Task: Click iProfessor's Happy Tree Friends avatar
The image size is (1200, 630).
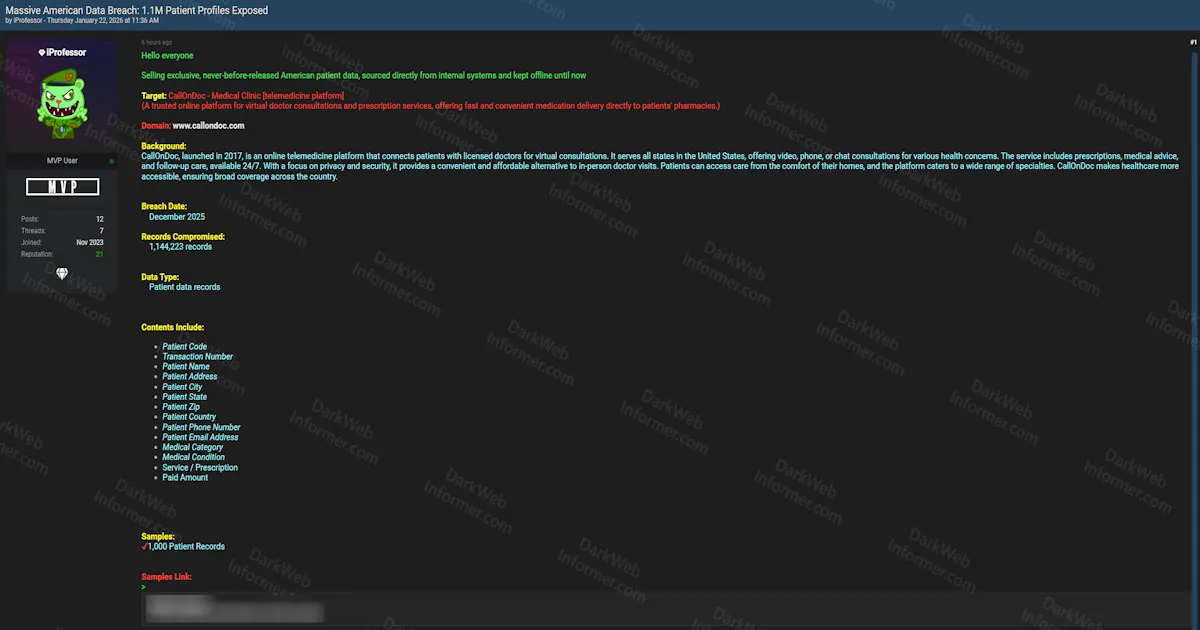Action: [60, 100]
